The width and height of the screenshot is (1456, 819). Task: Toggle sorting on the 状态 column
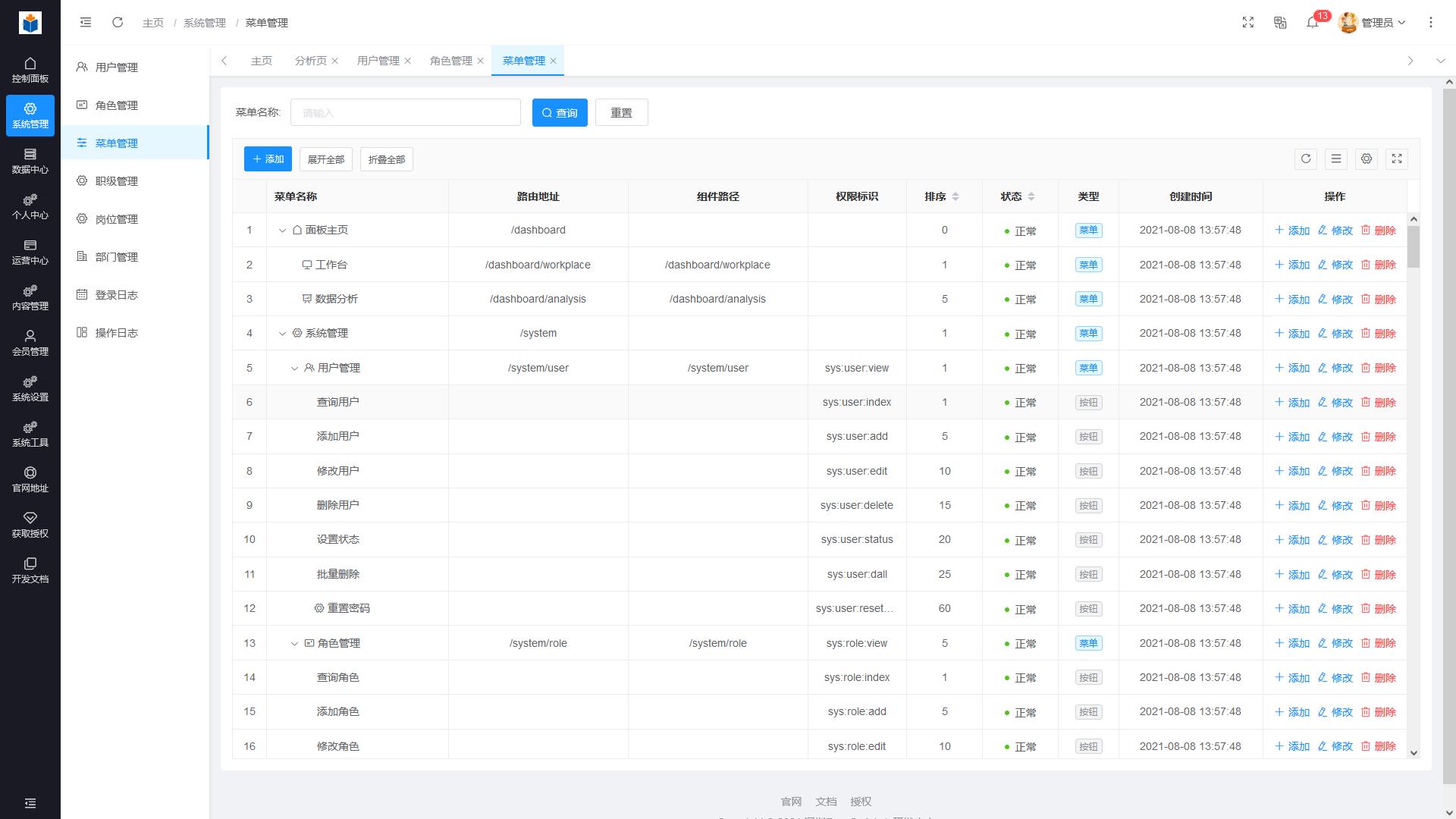(1033, 196)
